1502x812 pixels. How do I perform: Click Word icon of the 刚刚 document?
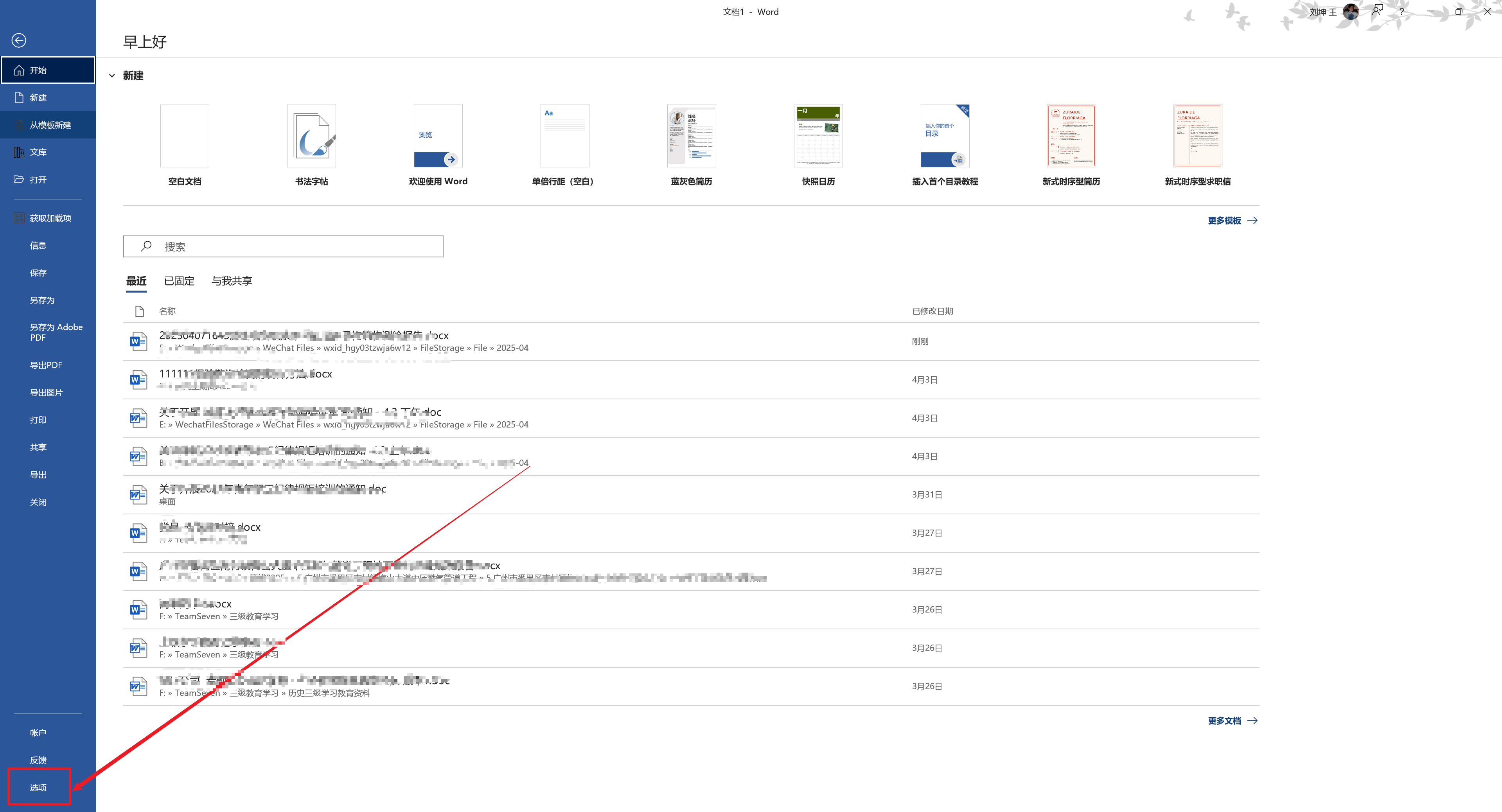(138, 341)
